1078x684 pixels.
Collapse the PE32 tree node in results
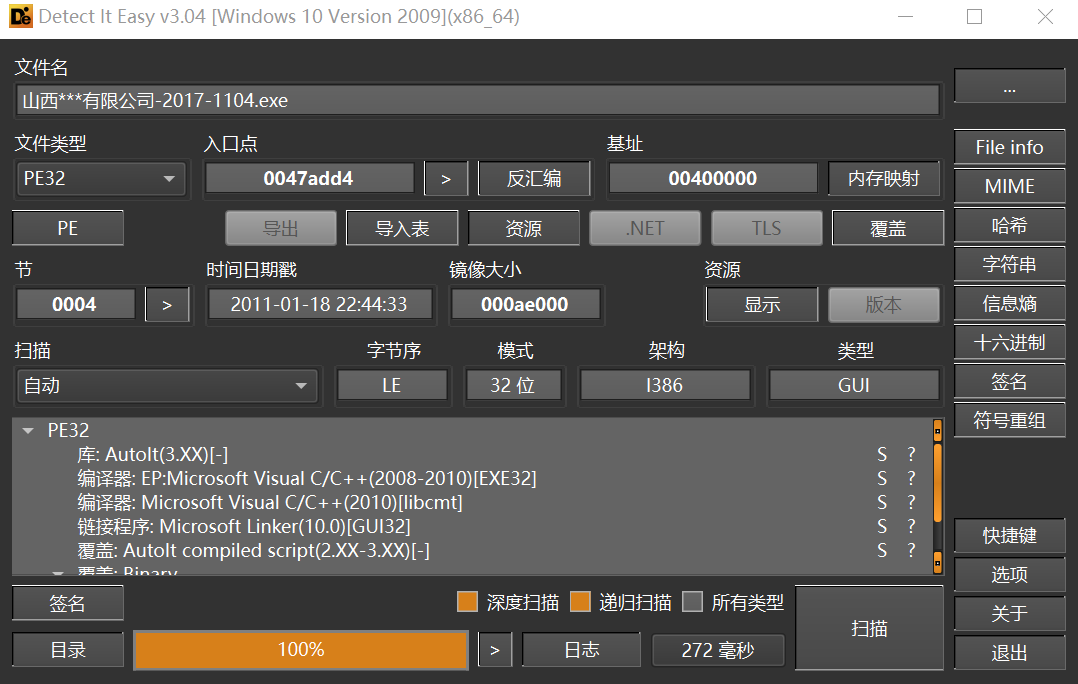tap(28, 431)
